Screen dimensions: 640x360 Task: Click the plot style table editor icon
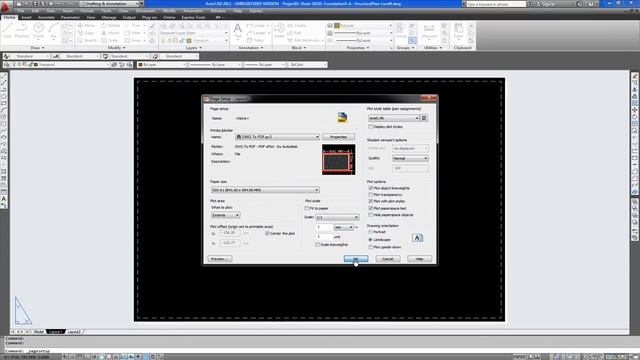tap(424, 118)
